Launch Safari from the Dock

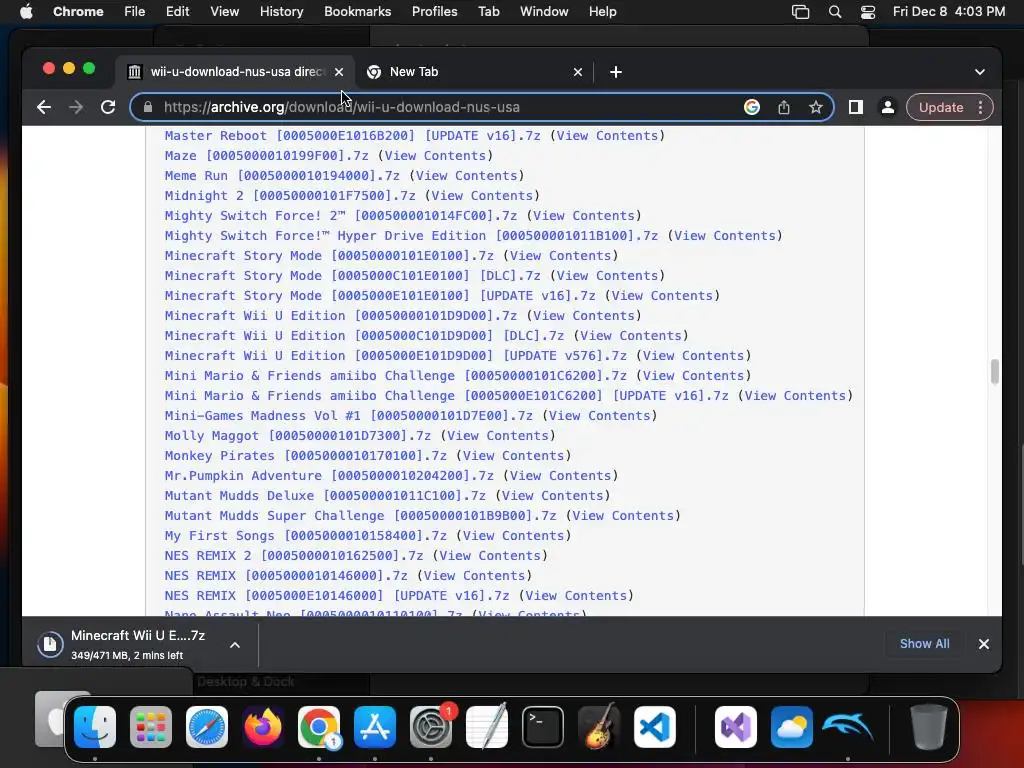[207, 727]
